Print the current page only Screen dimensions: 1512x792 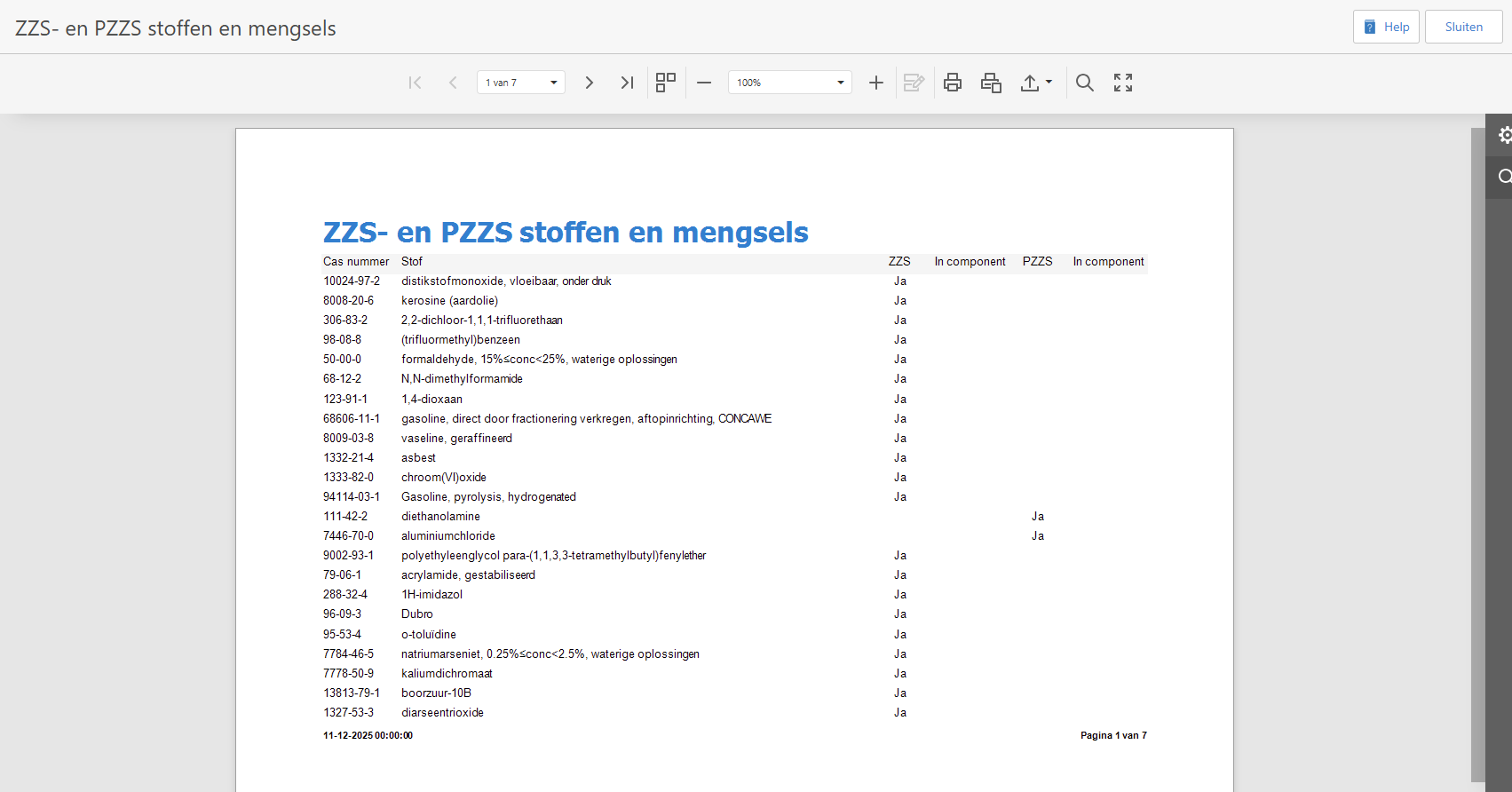pyautogui.click(x=991, y=83)
